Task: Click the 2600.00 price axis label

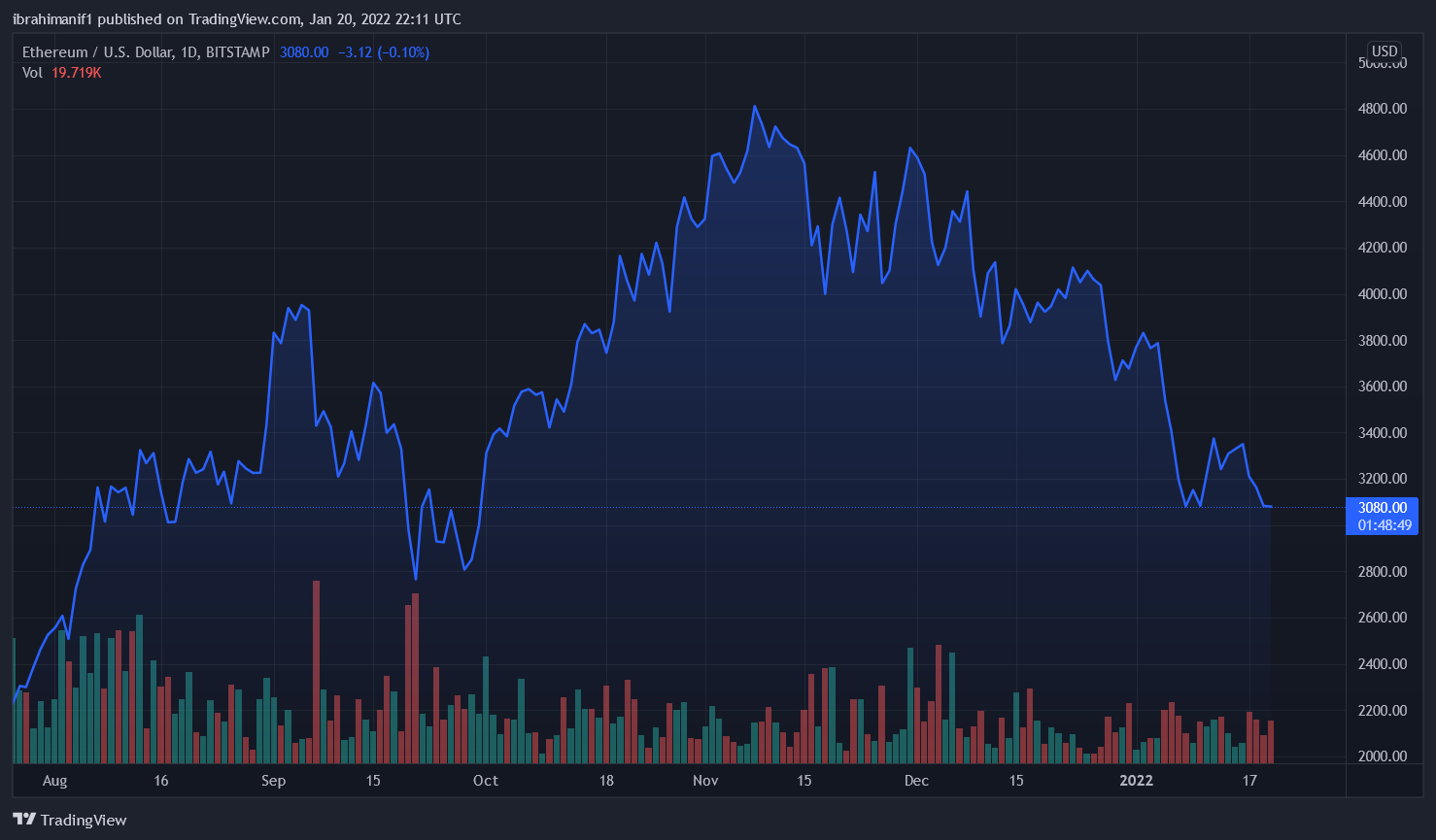Action: tap(1382, 618)
